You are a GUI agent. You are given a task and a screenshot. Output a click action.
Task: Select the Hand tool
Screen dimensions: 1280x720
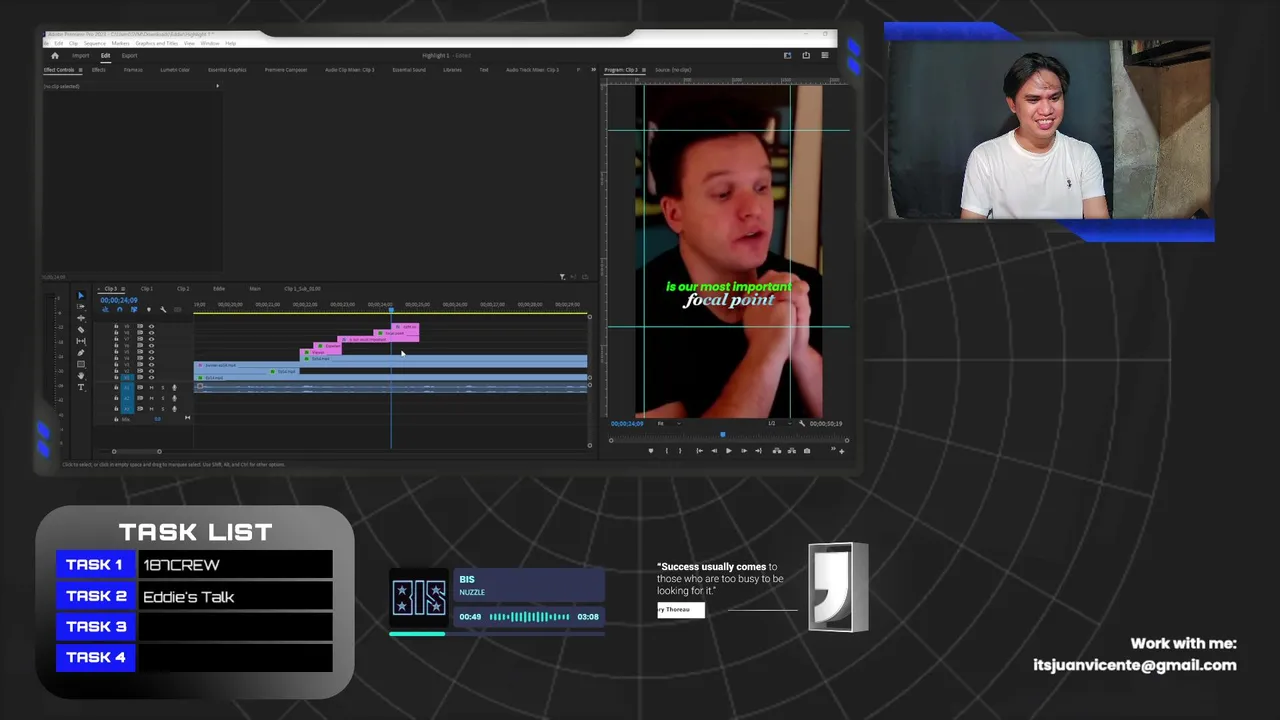[x=81, y=376]
